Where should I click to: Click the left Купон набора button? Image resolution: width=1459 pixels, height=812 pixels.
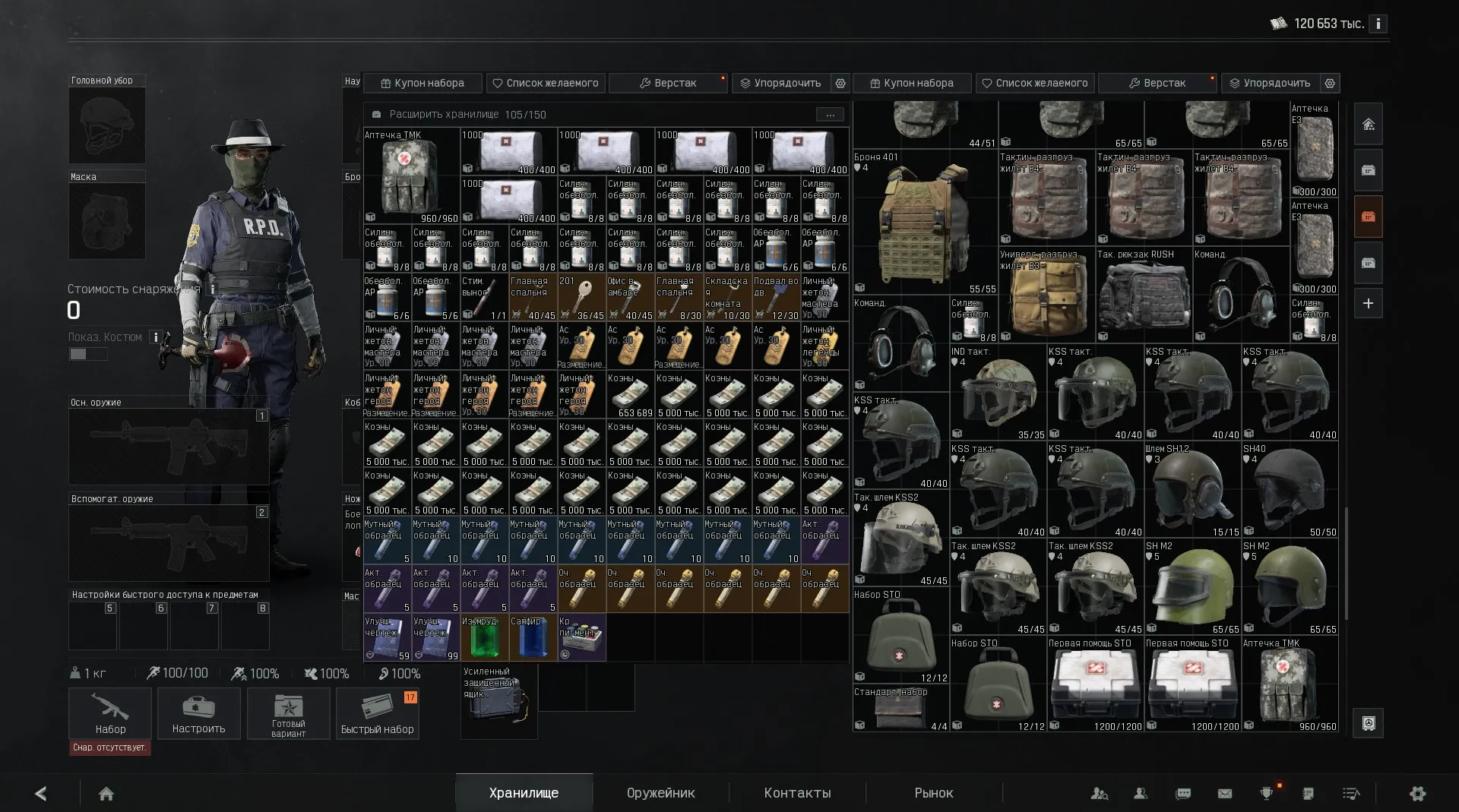423,83
